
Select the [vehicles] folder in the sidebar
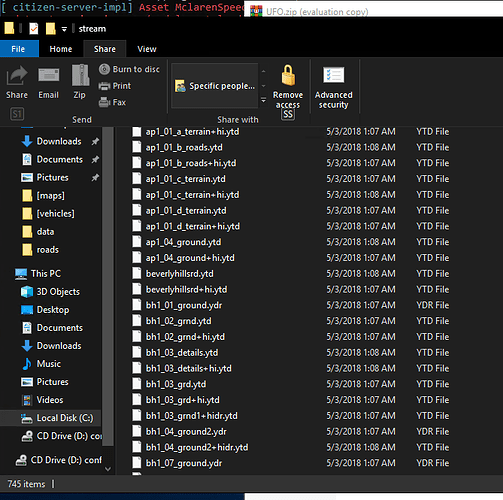(55, 213)
